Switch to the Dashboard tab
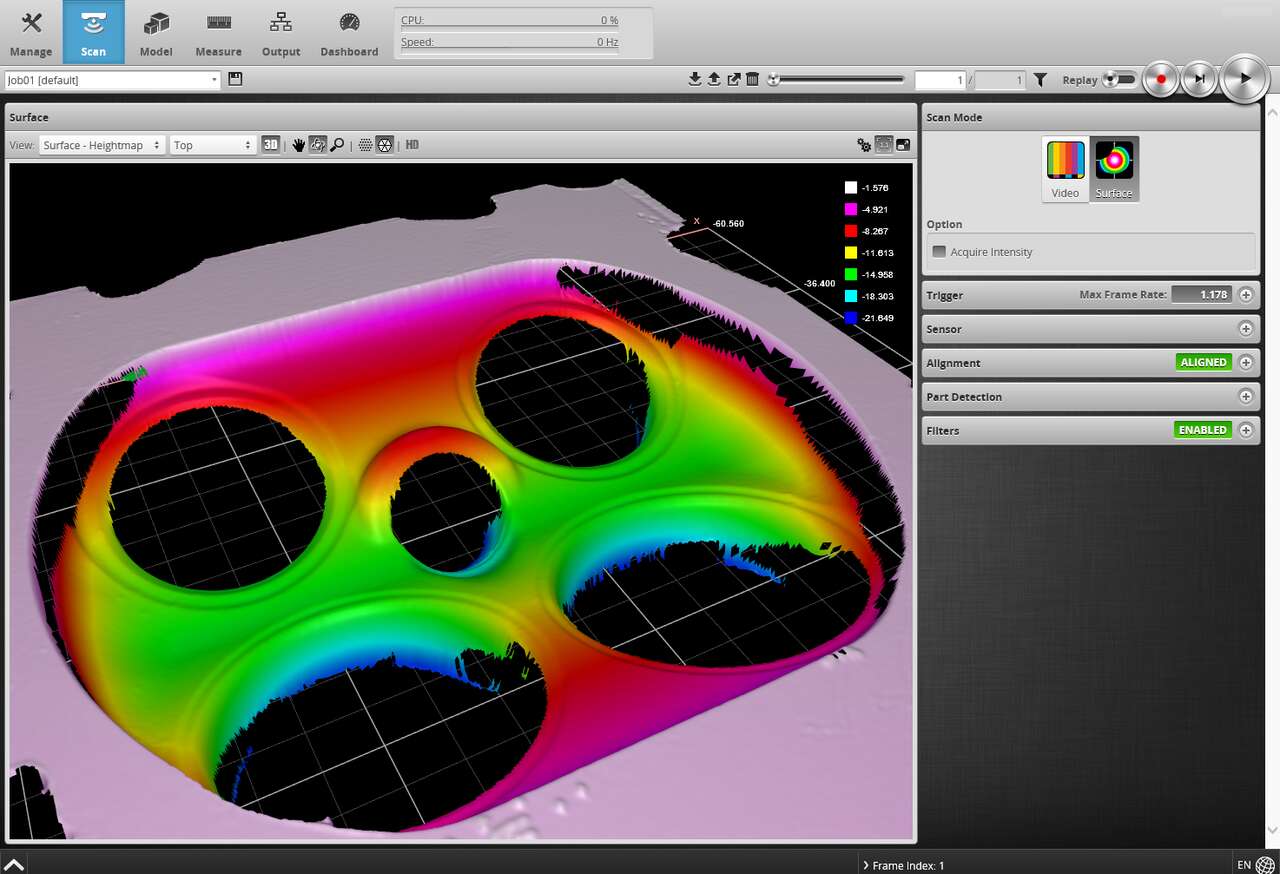This screenshot has width=1280, height=874. [349, 33]
